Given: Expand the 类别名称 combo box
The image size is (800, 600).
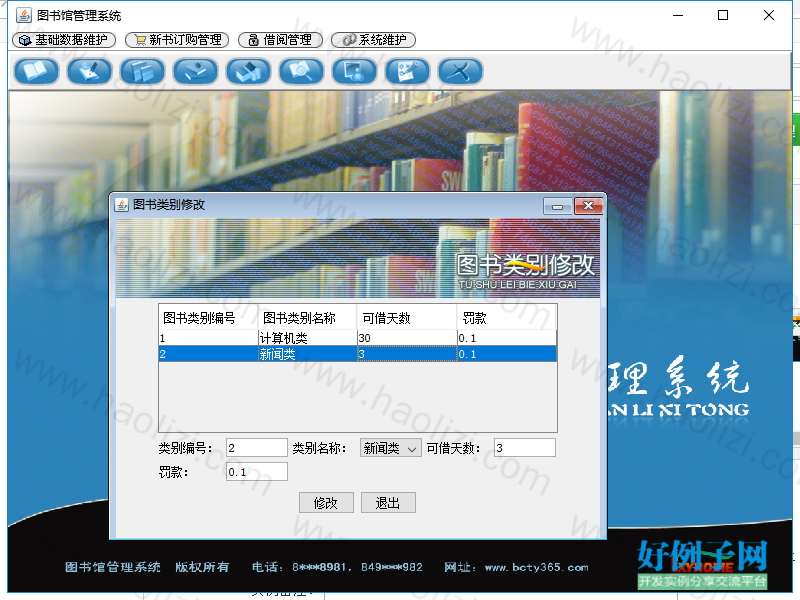Looking at the screenshot, I should pos(391,448).
